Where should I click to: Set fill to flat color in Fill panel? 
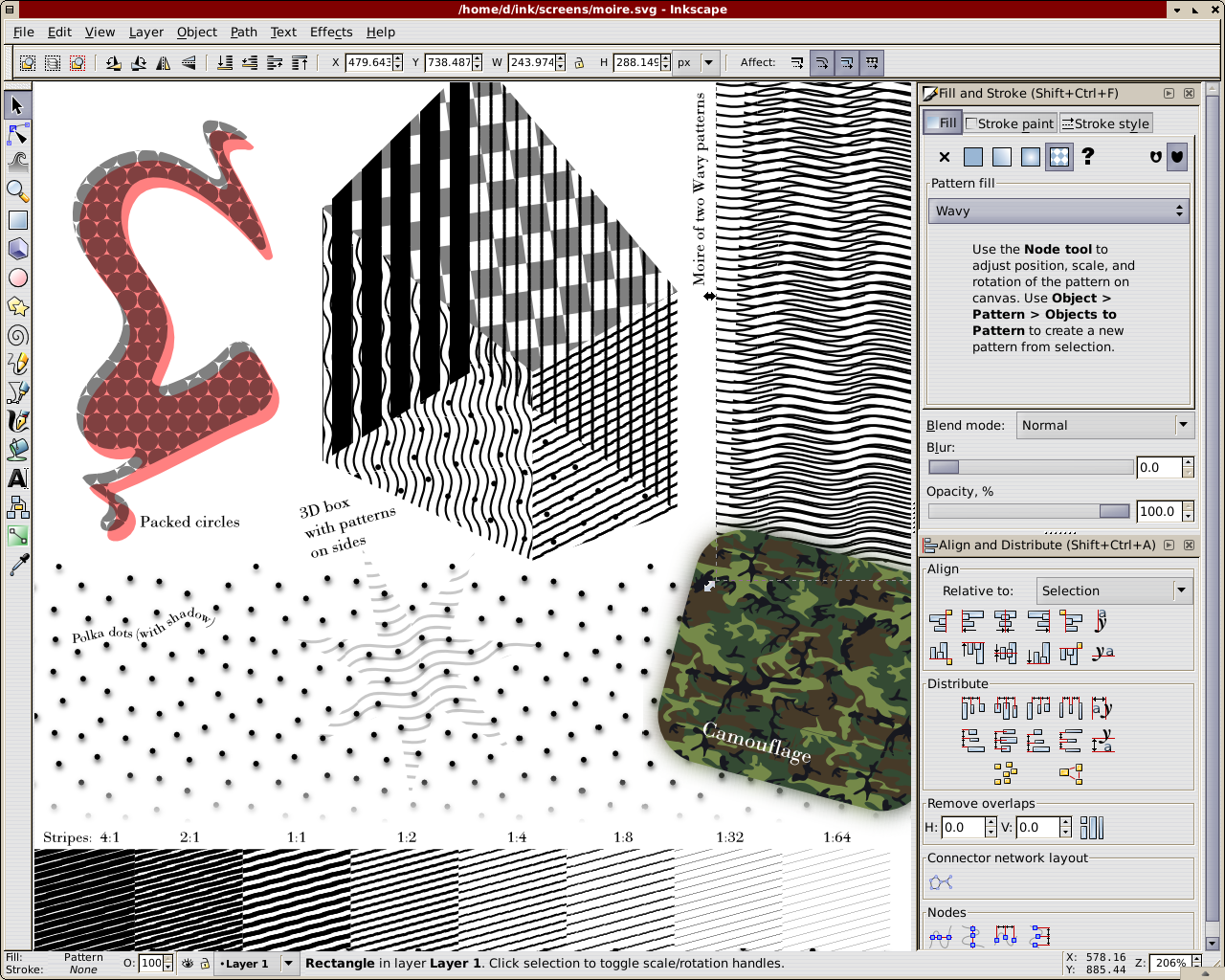(972, 156)
